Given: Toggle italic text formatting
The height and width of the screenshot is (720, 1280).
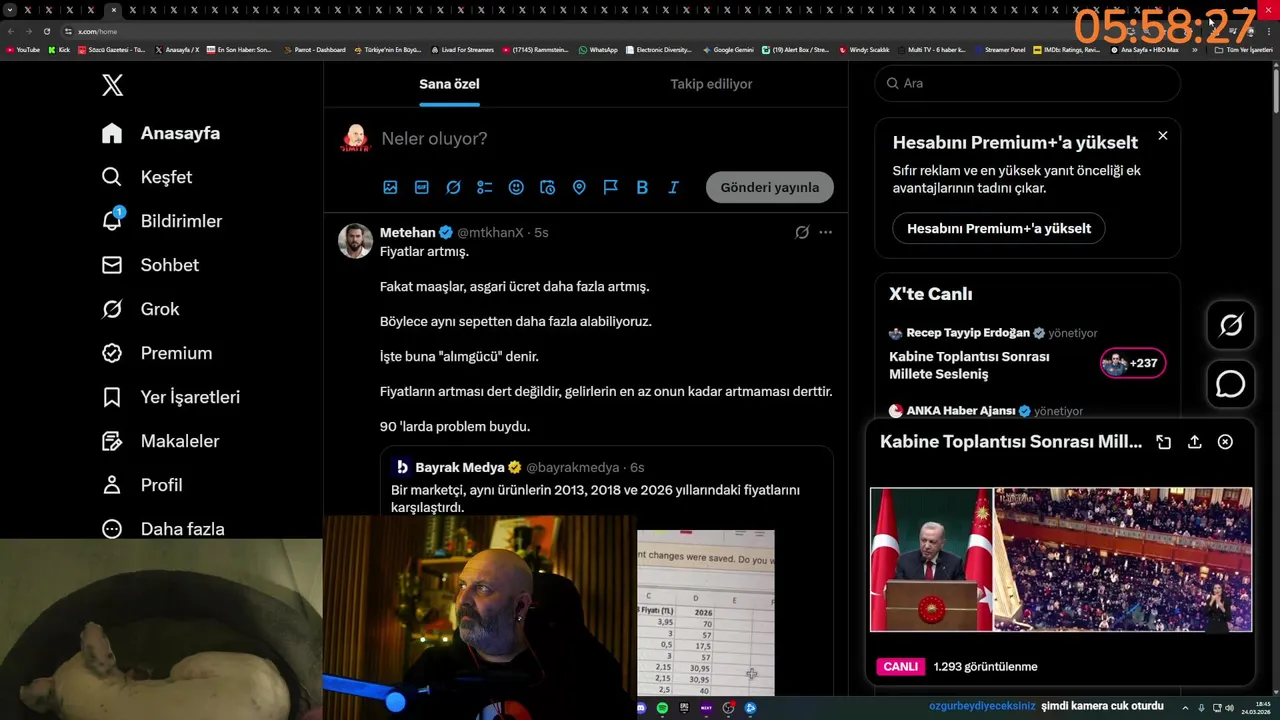Looking at the screenshot, I should click(x=673, y=187).
